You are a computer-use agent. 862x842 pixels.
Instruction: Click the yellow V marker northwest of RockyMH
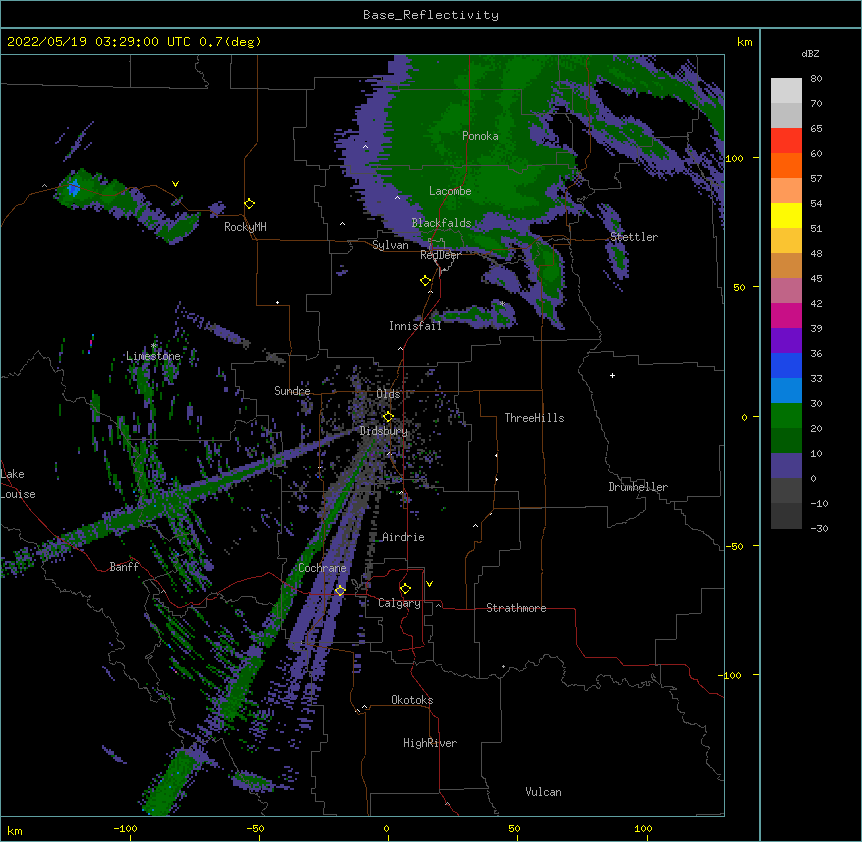click(x=175, y=184)
